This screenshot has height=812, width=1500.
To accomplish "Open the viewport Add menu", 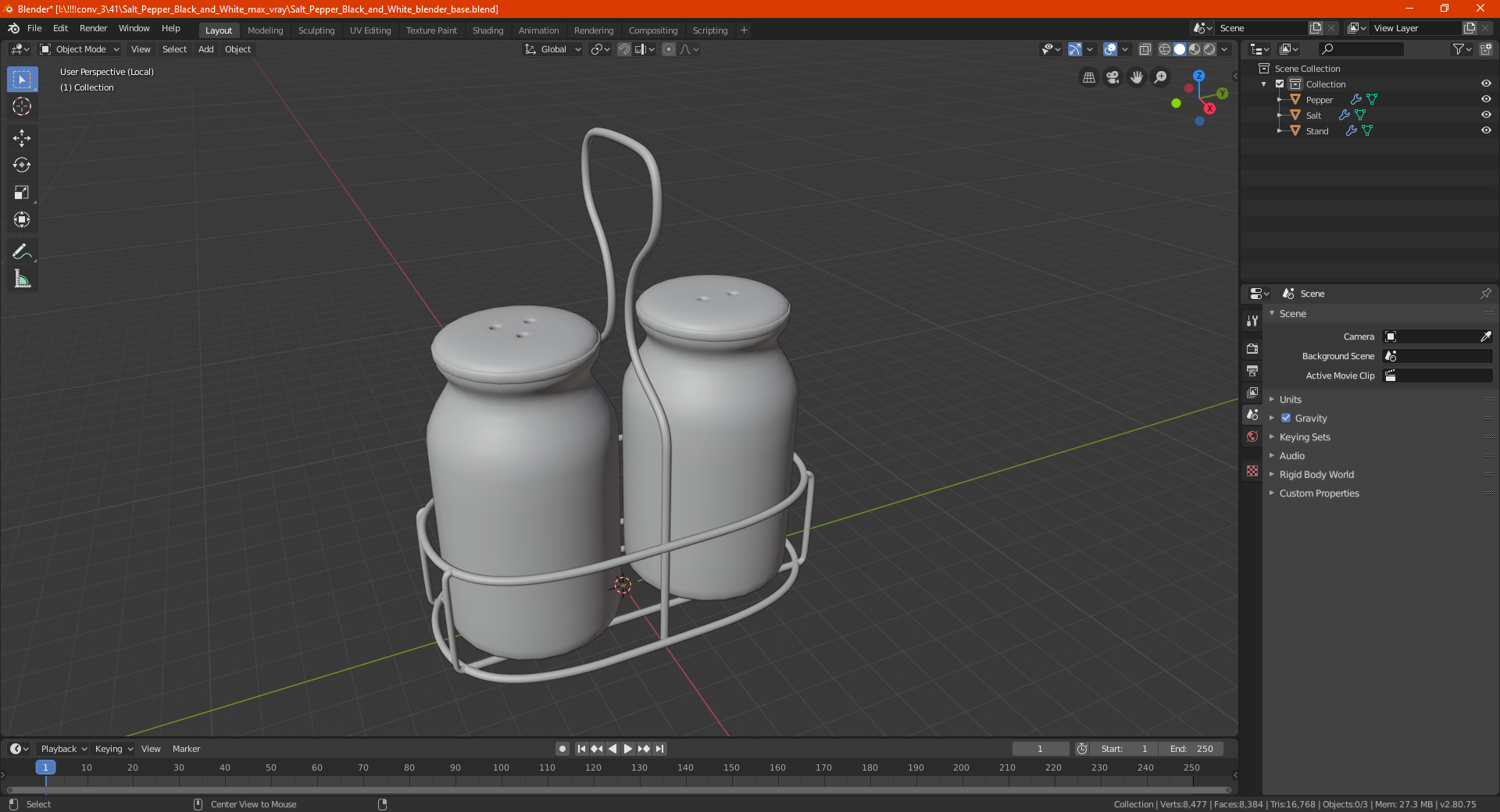I will pyautogui.click(x=205, y=49).
